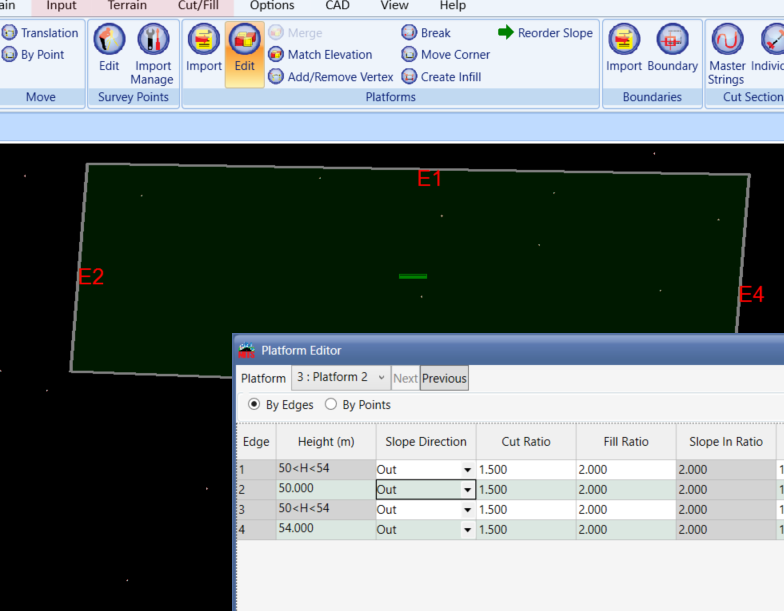Expand Slope Direction dropdown for edge 3
Viewport: 784px width, 611px height.
coord(467,510)
